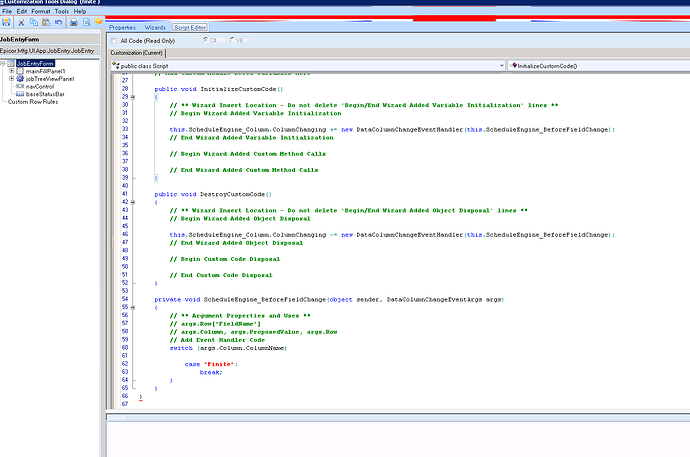Image resolution: width=690 pixels, height=457 pixels.
Task: Open the File menu
Action: [7, 11]
